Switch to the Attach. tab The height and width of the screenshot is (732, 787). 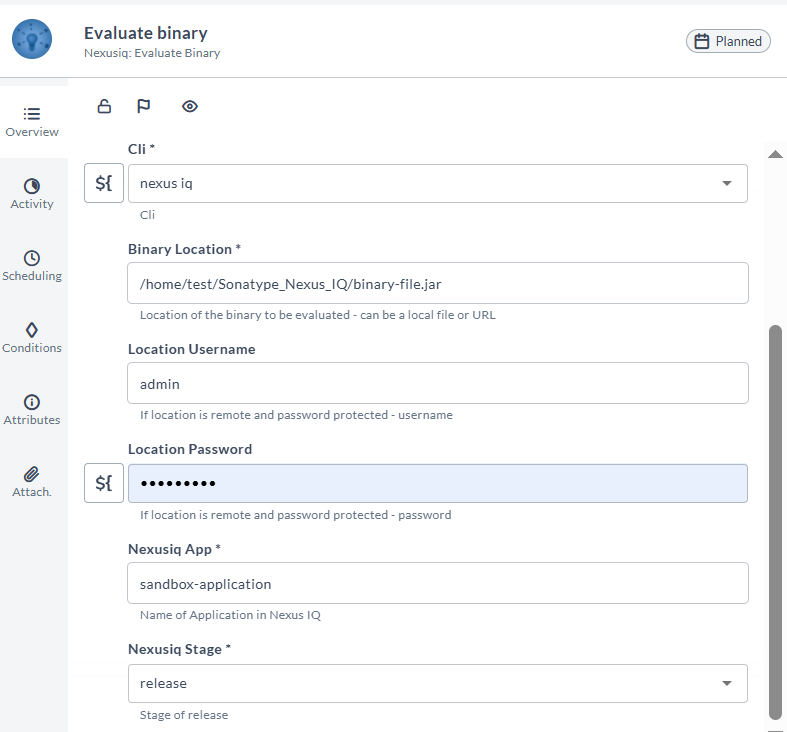32,482
